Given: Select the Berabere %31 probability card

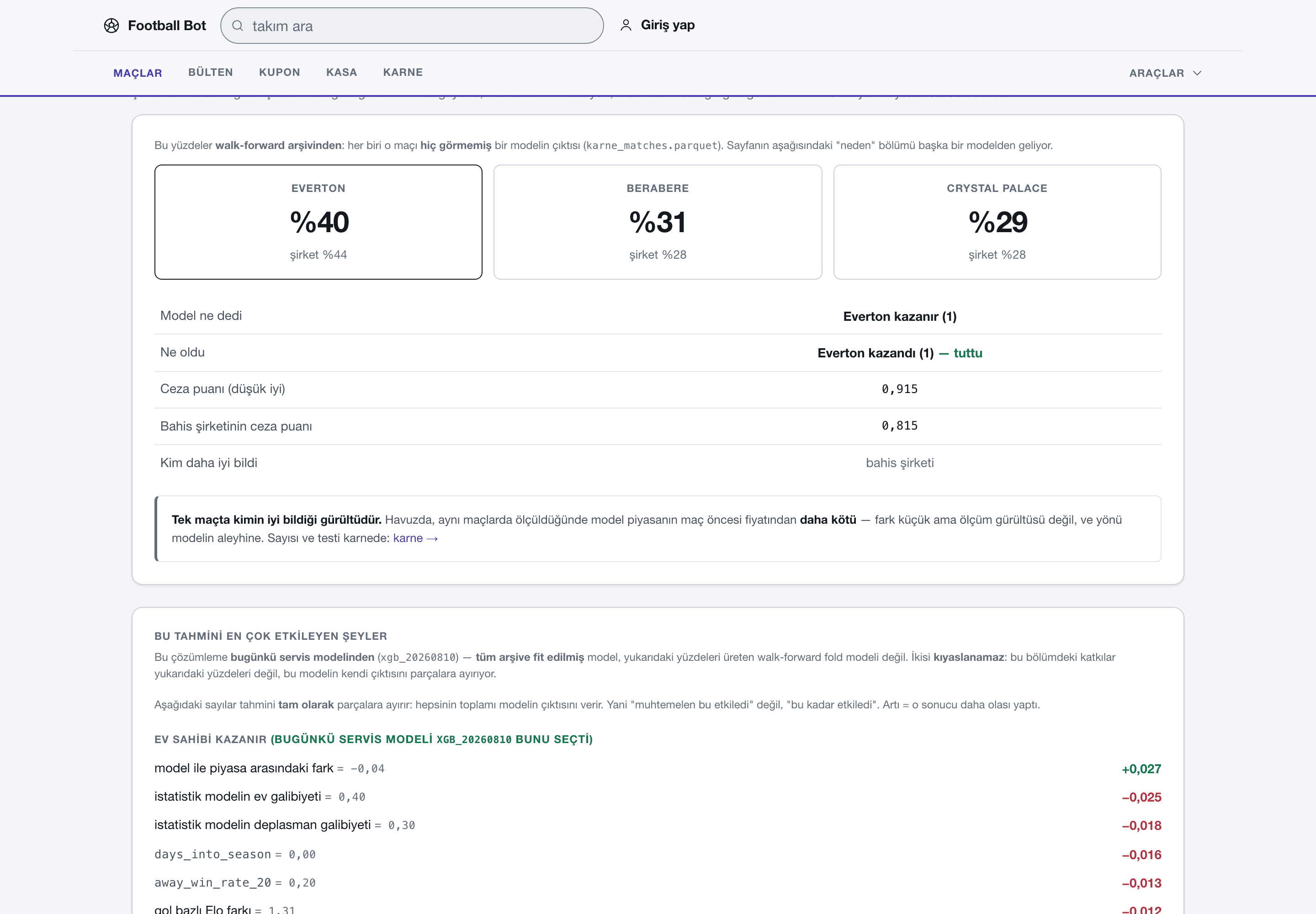Looking at the screenshot, I should point(658,222).
